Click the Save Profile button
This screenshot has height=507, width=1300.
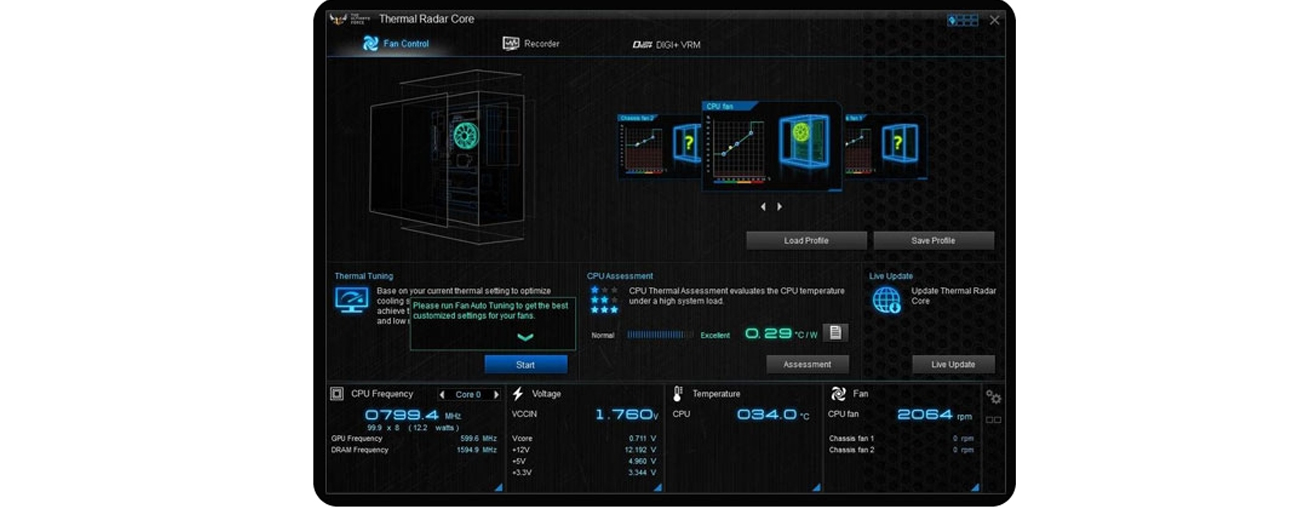coord(934,241)
